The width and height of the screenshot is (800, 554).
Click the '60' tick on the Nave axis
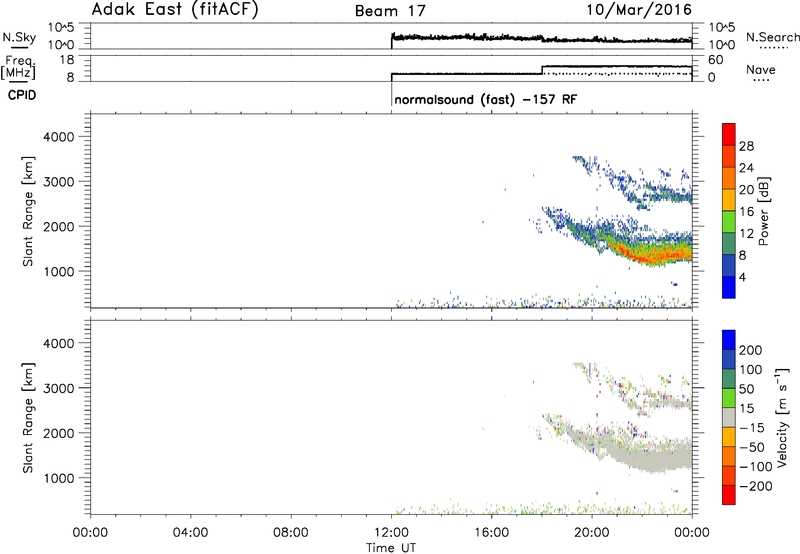[716, 60]
